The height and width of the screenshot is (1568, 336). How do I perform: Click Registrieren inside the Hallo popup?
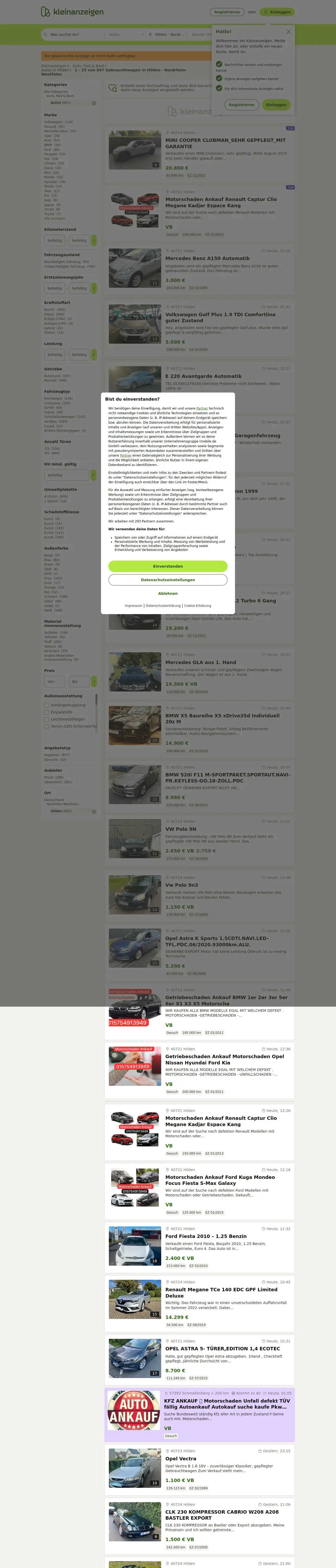click(x=242, y=105)
